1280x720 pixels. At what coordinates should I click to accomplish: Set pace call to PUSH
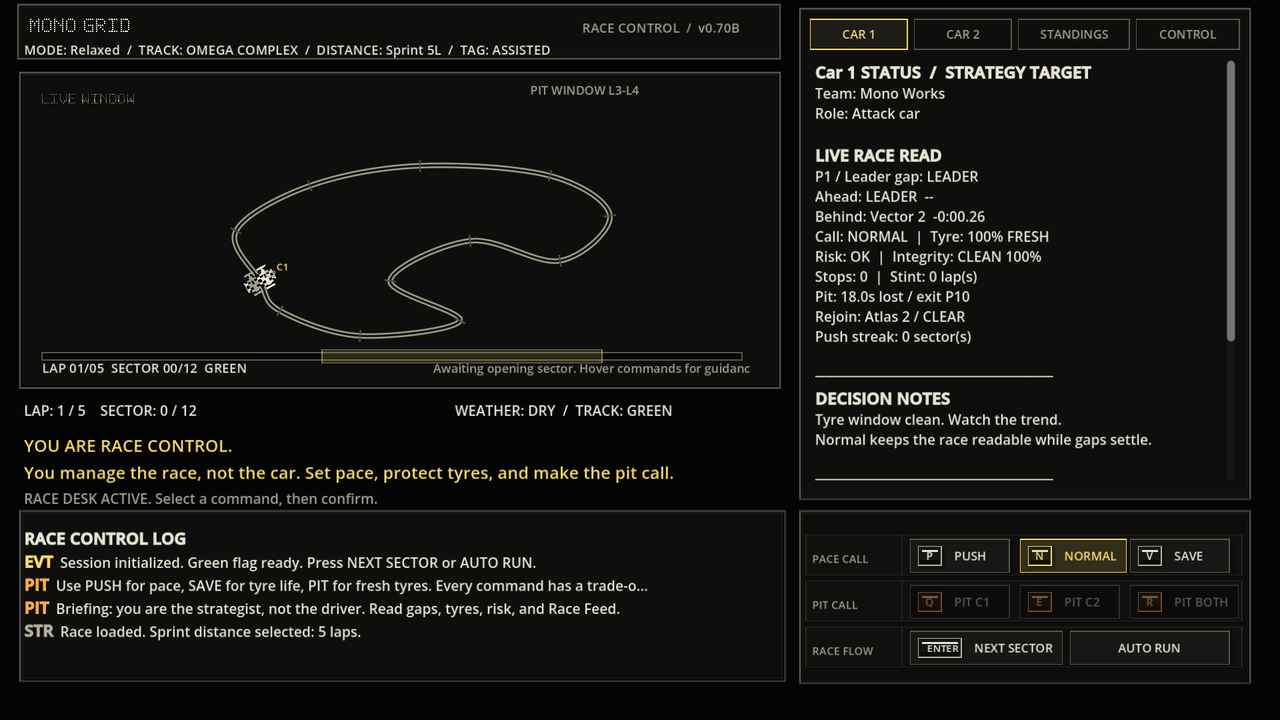pos(959,556)
